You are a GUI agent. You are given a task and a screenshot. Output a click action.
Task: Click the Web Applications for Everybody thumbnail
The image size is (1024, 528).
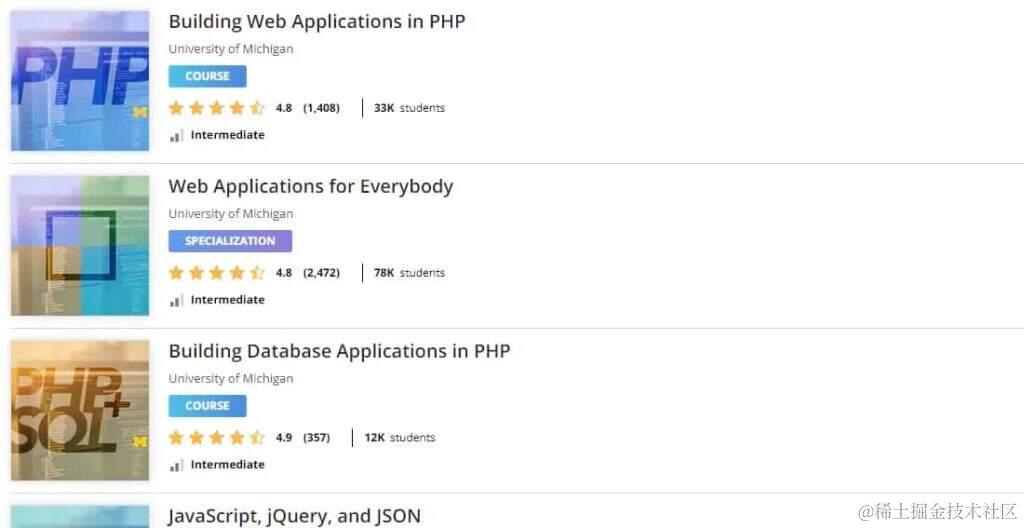click(x=80, y=245)
